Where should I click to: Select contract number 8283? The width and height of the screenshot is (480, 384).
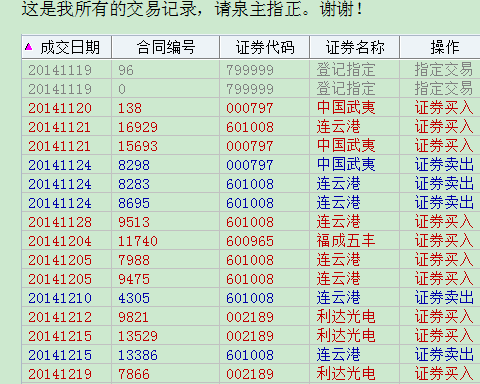tap(134, 184)
